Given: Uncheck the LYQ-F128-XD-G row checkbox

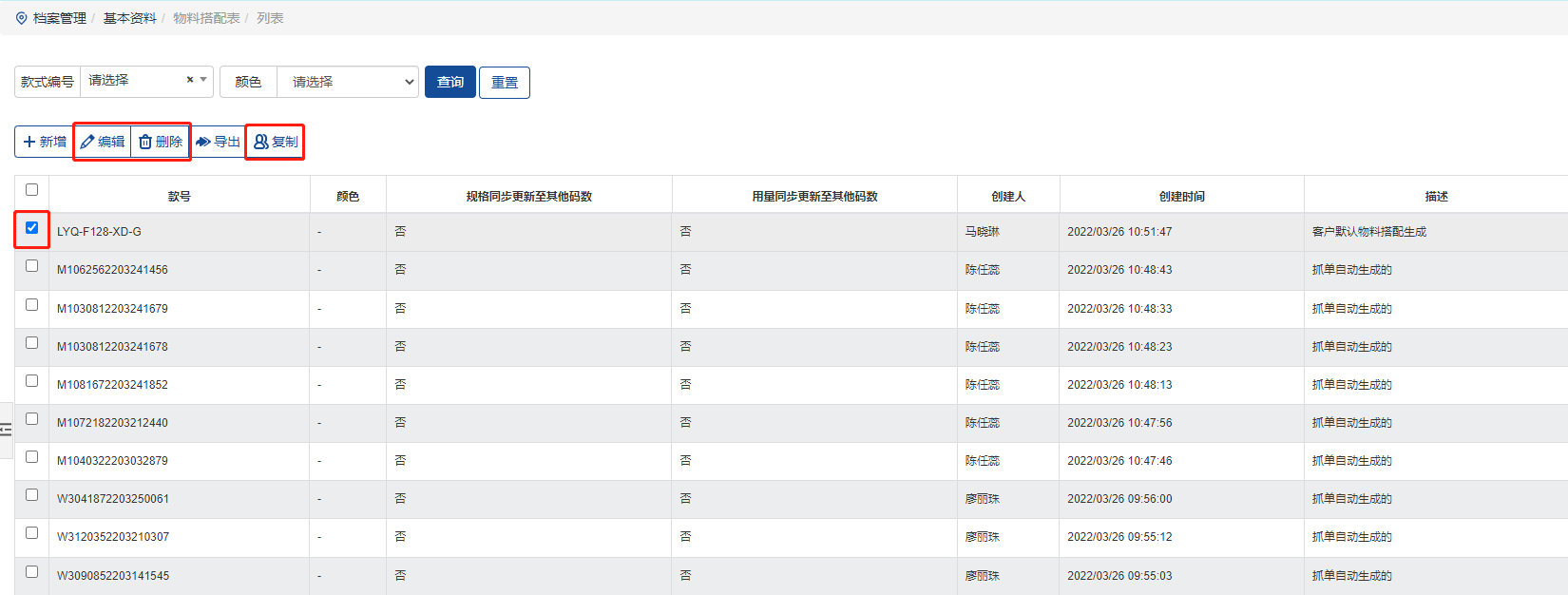Looking at the screenshot, I should coord(31,228).
